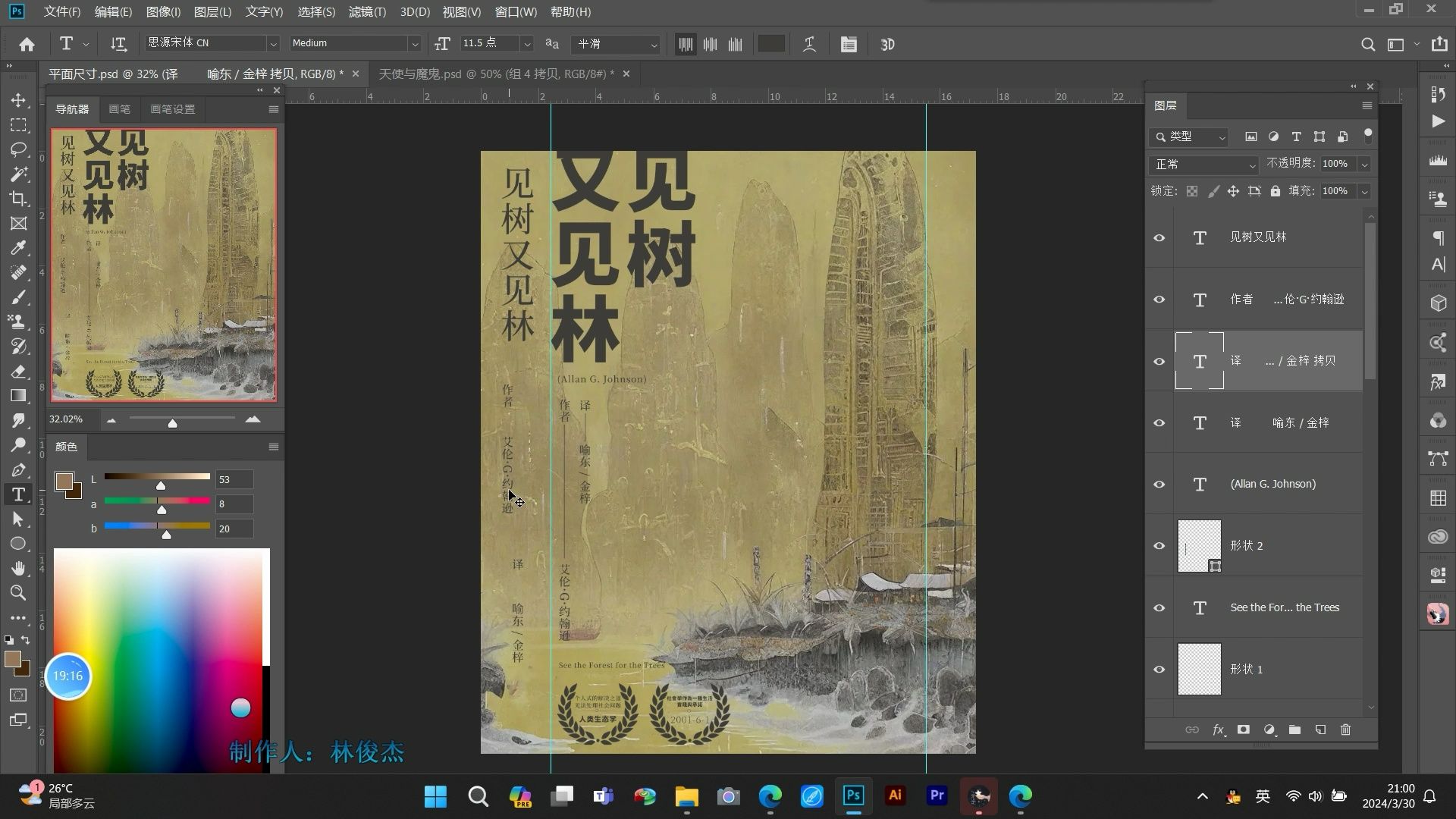Select the Brush tool
This screenshot has height=819, width=1456.
coord(18,297)
